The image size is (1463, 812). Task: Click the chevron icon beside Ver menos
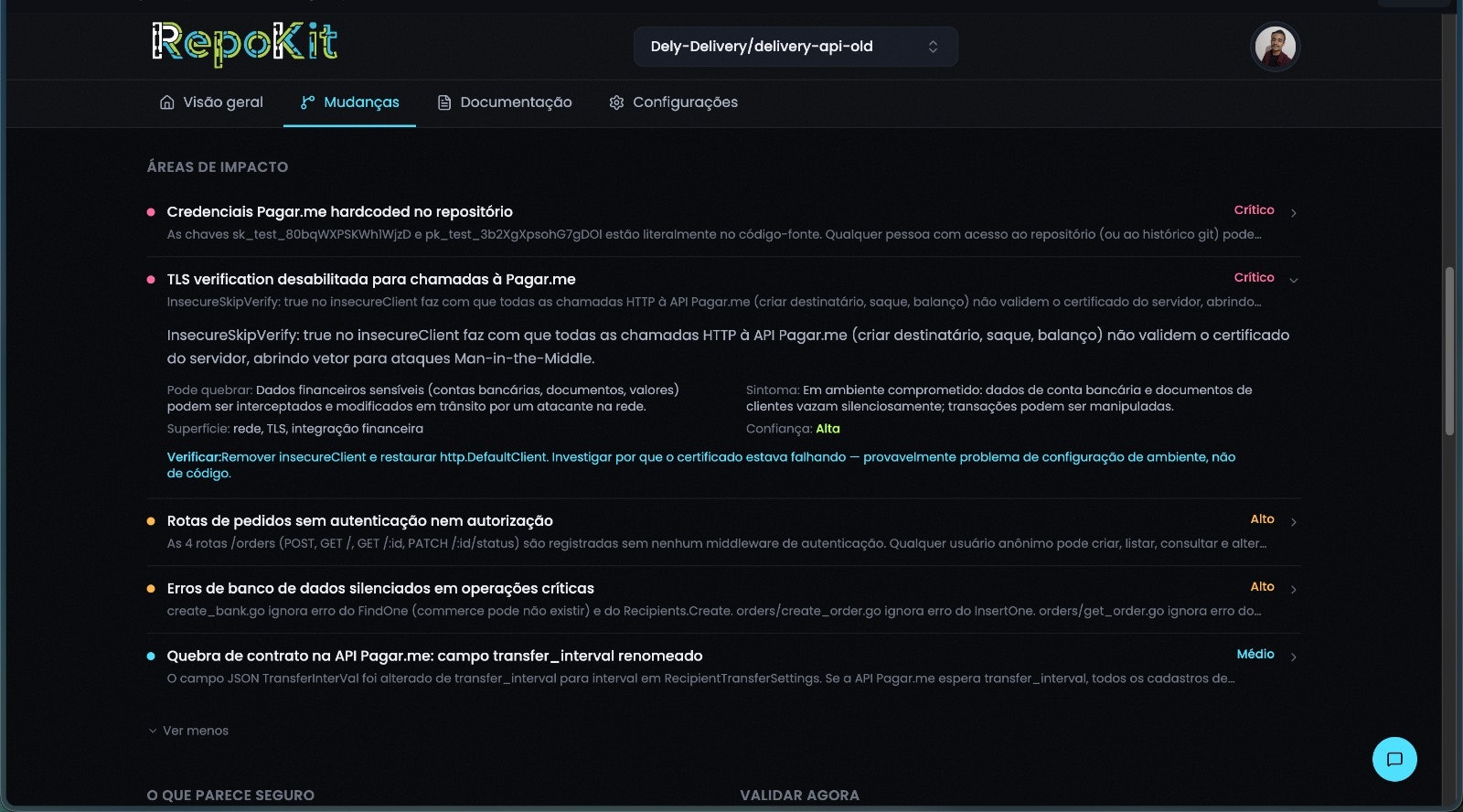point(153,731)
